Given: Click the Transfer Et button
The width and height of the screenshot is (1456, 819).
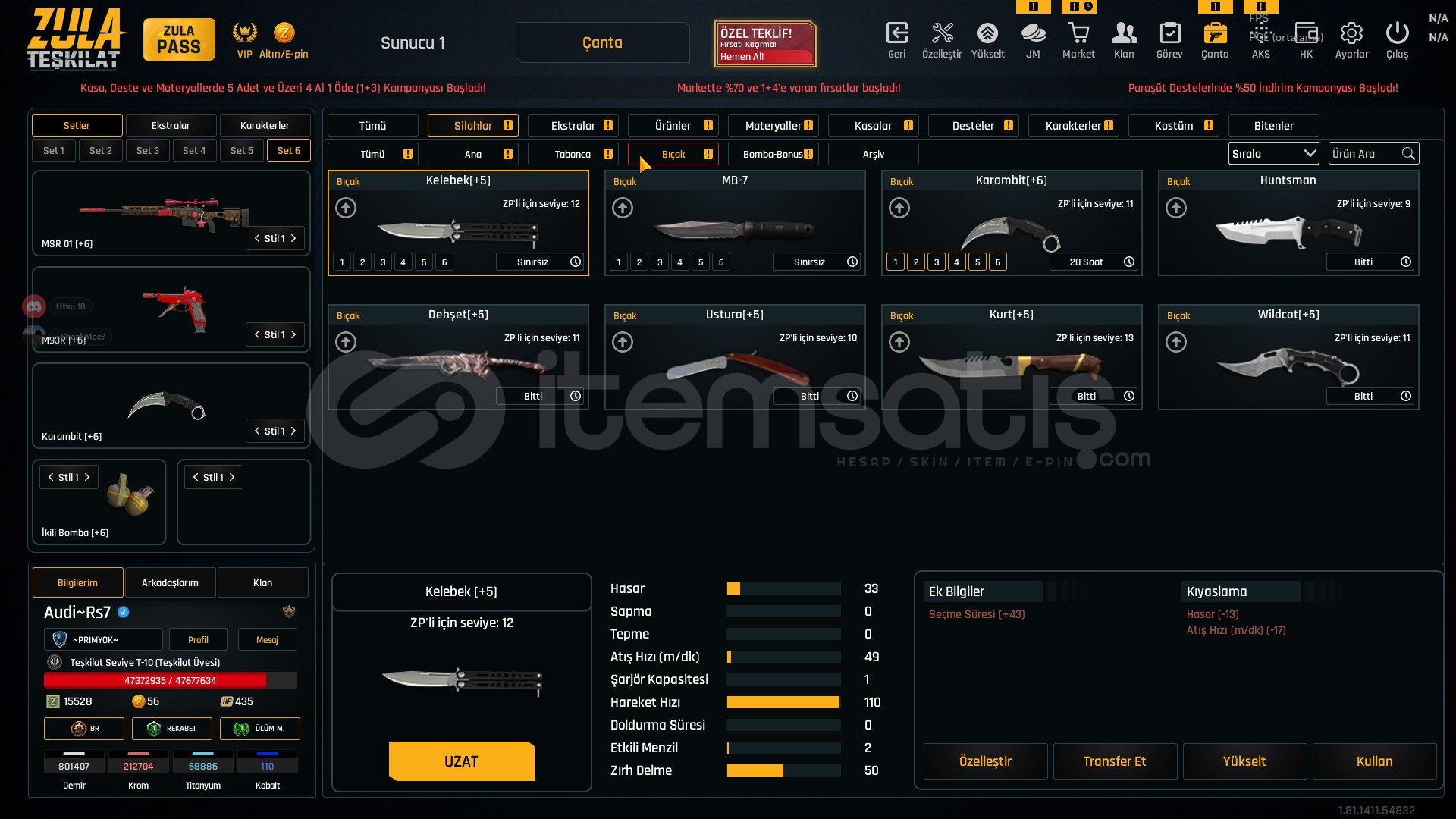Looking at the screenshot, I should pyautogui.click(x=1114, y=761).
